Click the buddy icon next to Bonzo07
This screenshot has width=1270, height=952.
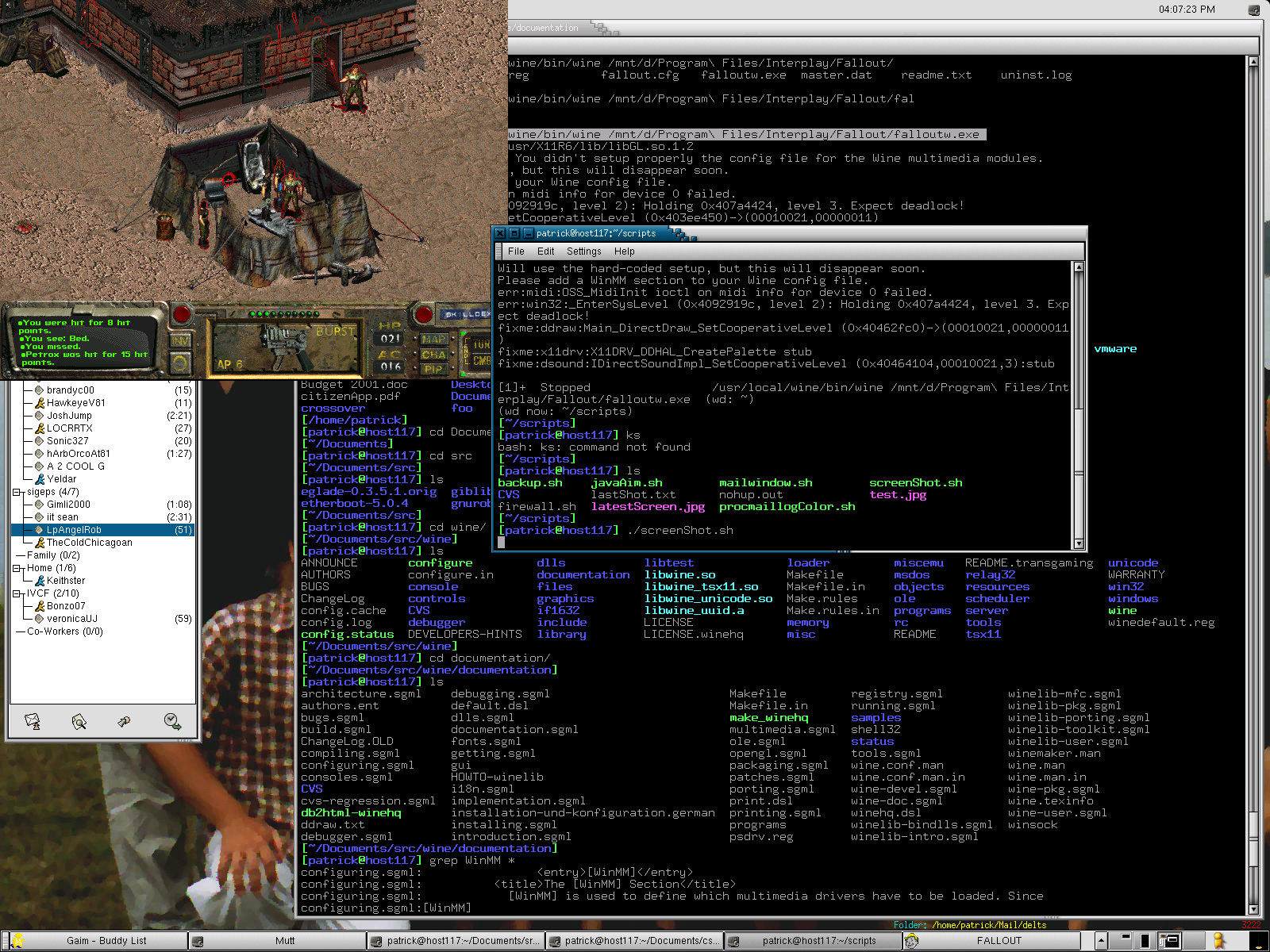[40, 606]
